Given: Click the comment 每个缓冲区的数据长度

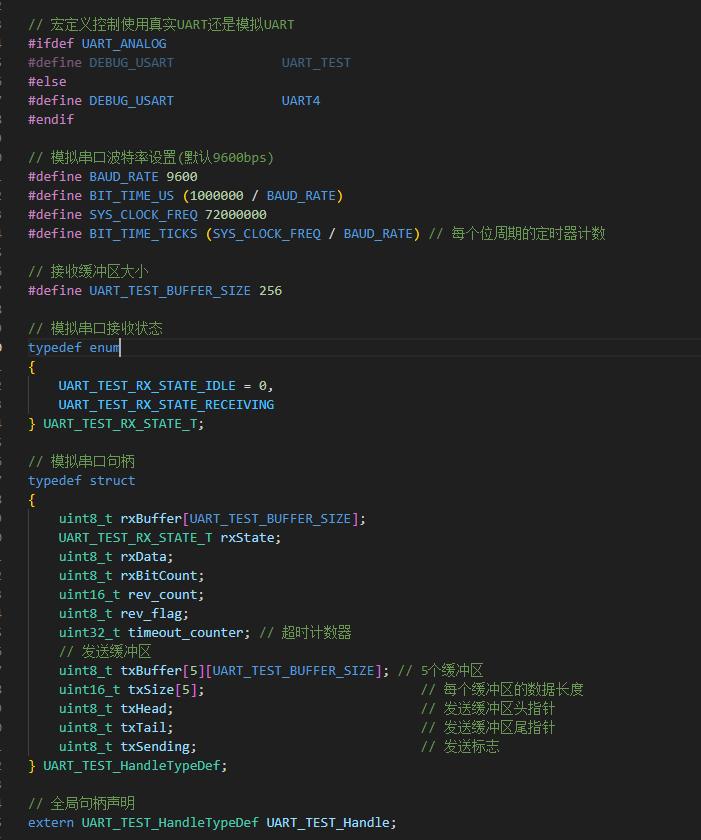Looking at the screenshot, I should tap(502, 689).
